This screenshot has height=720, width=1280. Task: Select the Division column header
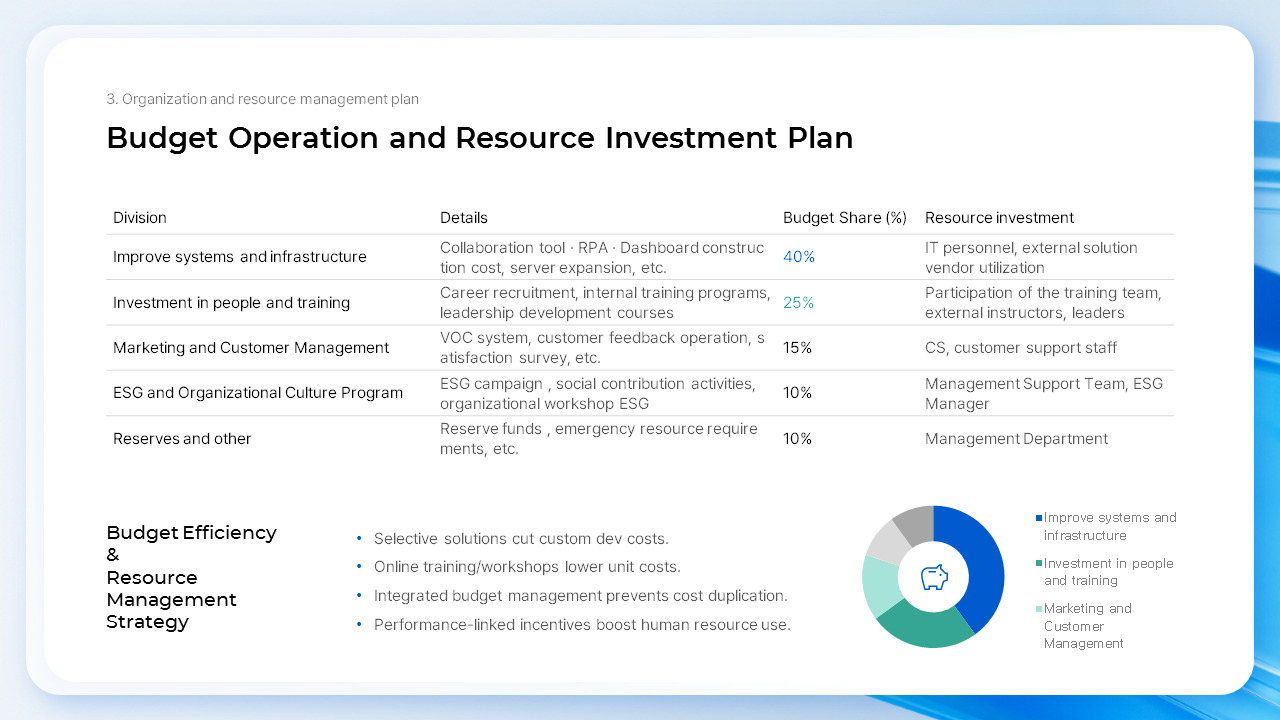point(139,217)
